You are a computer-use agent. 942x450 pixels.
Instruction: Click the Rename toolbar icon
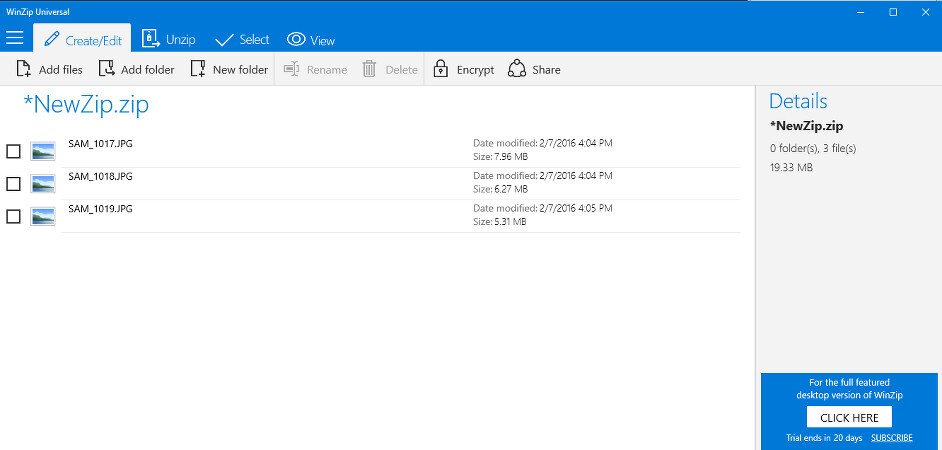pyautogui.click(x=291, y=69)
